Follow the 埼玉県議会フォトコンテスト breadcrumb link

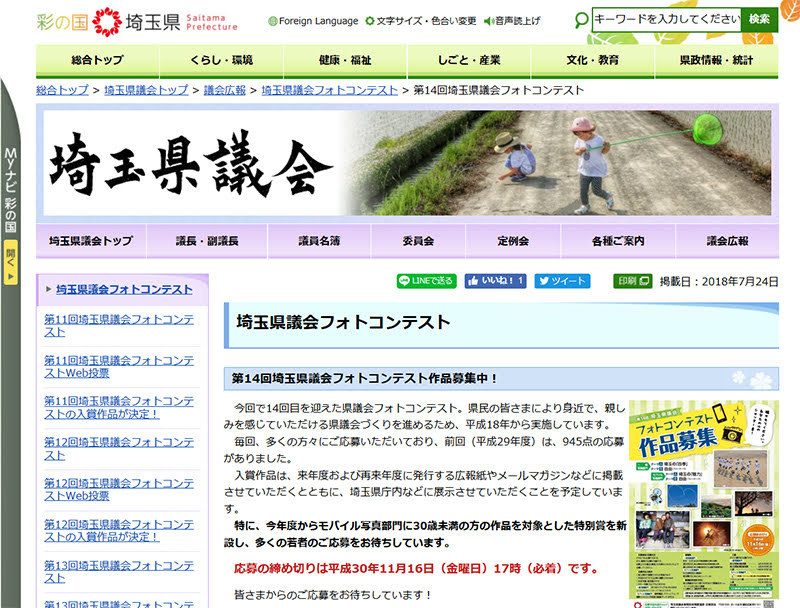point(330,90)
